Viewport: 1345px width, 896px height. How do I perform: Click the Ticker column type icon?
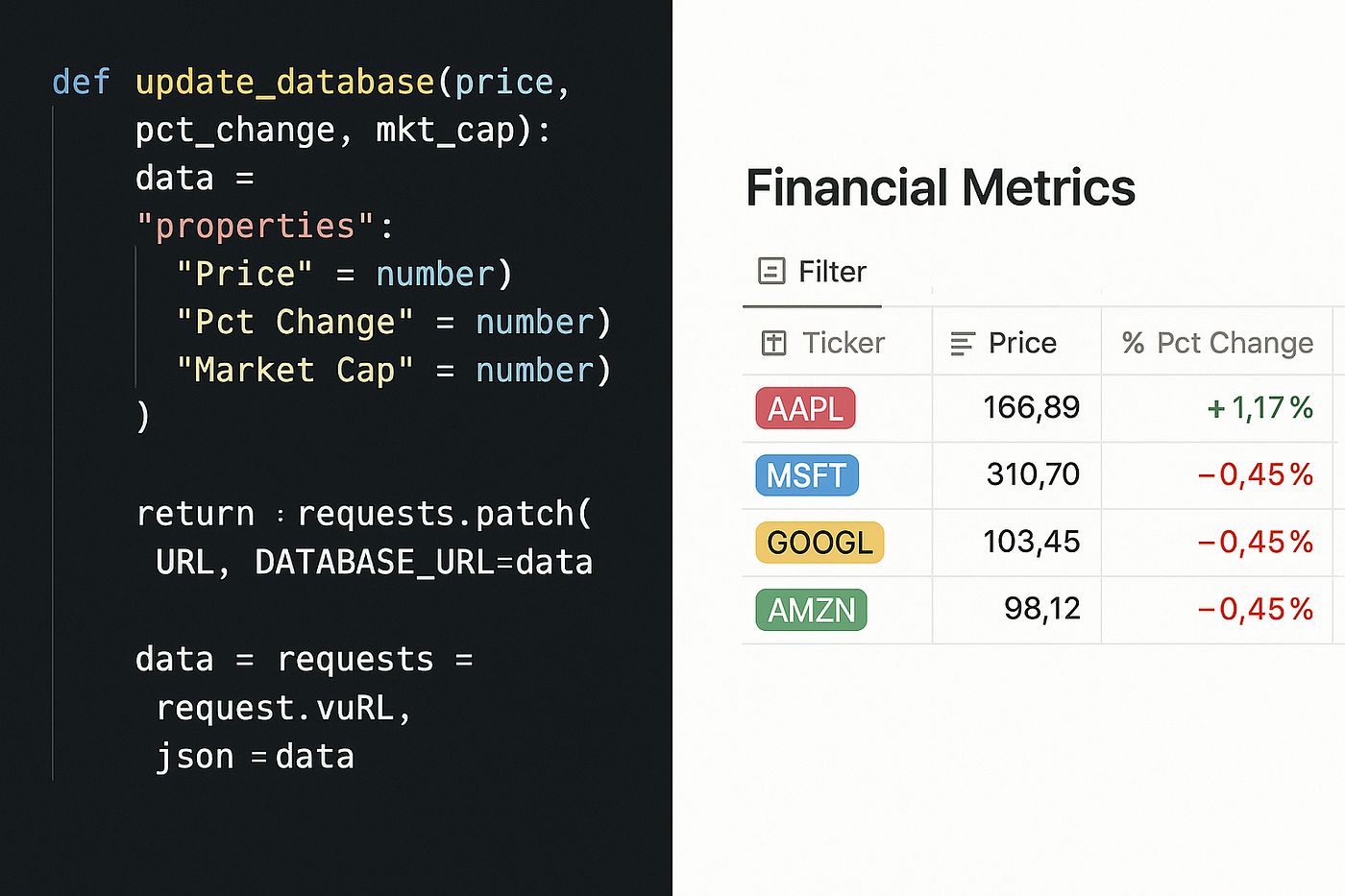click(x=773, y=343)
